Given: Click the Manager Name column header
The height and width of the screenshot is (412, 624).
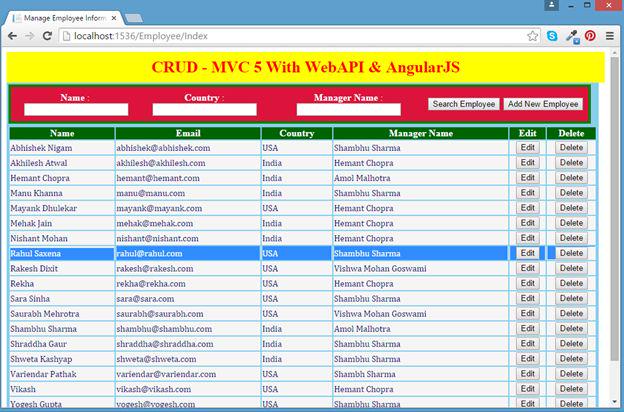Looking at the screenshot, I should pyautogui.click(x=421, y=133).
